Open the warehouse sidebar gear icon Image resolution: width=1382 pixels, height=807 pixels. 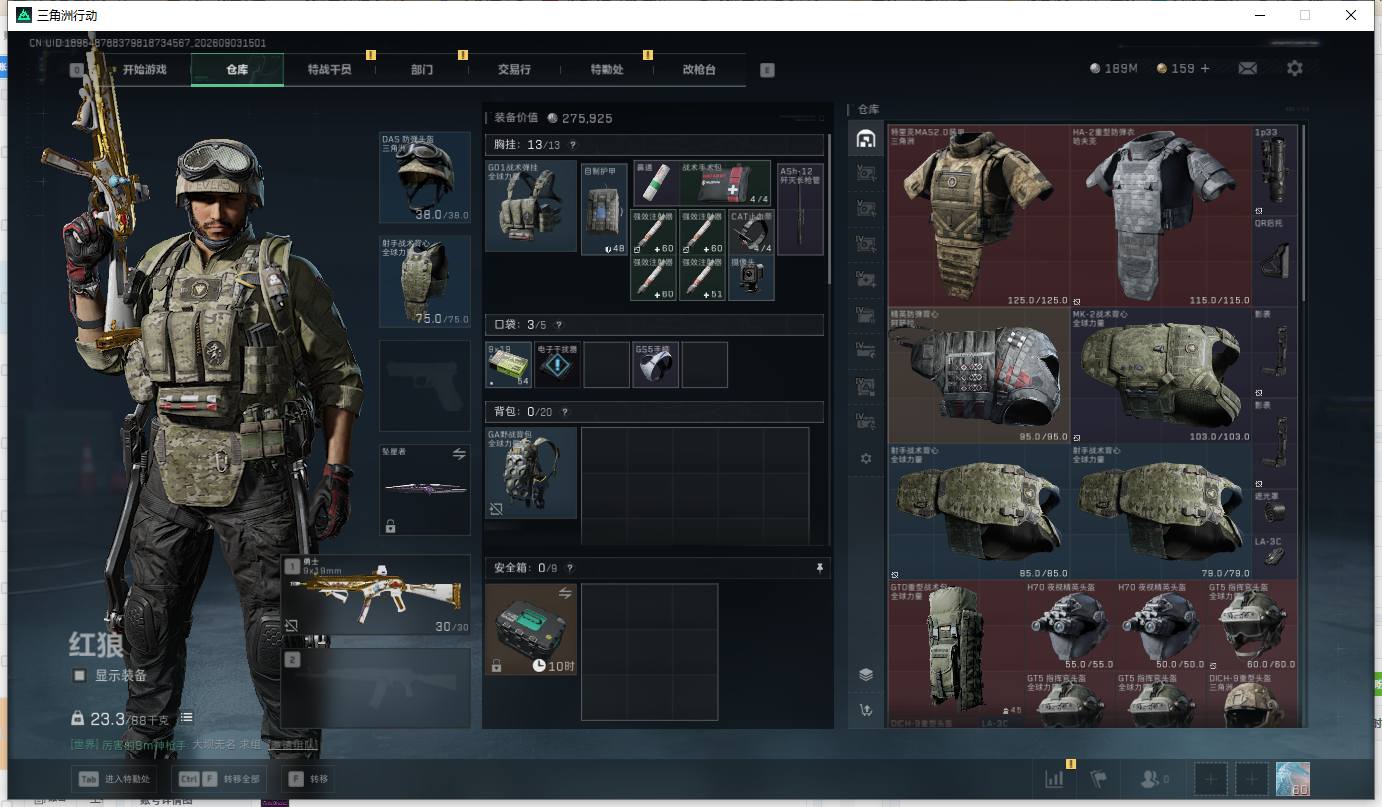click(866, 458)
